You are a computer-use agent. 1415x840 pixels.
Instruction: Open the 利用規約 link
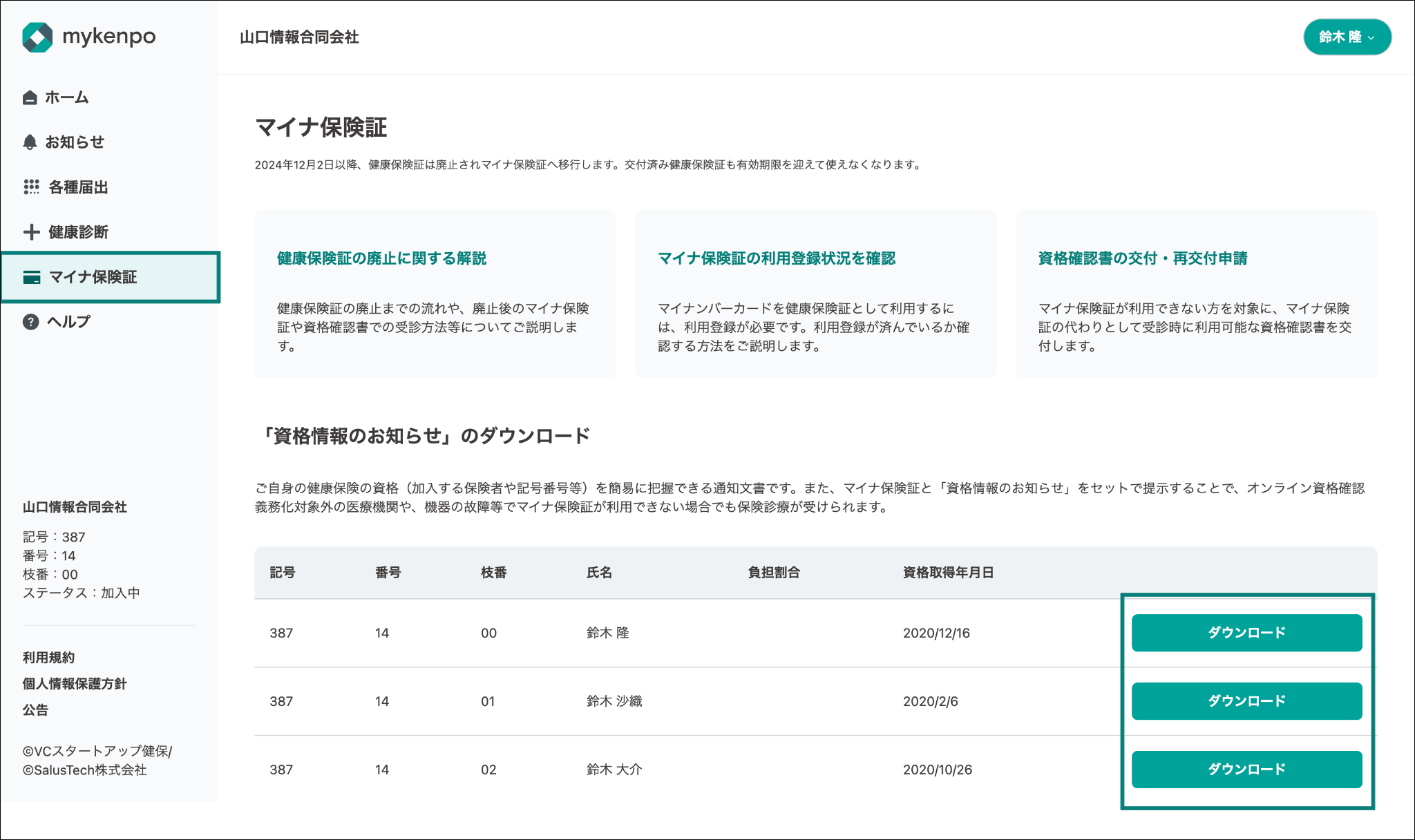coord(48,658)
